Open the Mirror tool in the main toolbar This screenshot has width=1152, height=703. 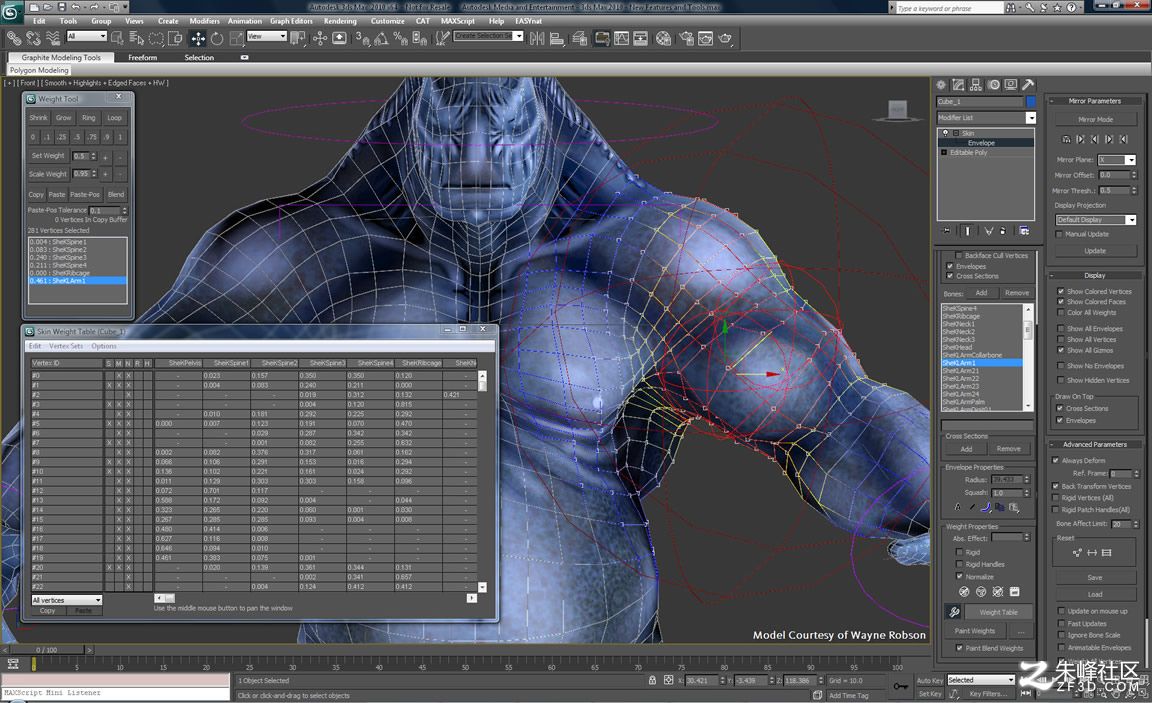pos(537,38)
